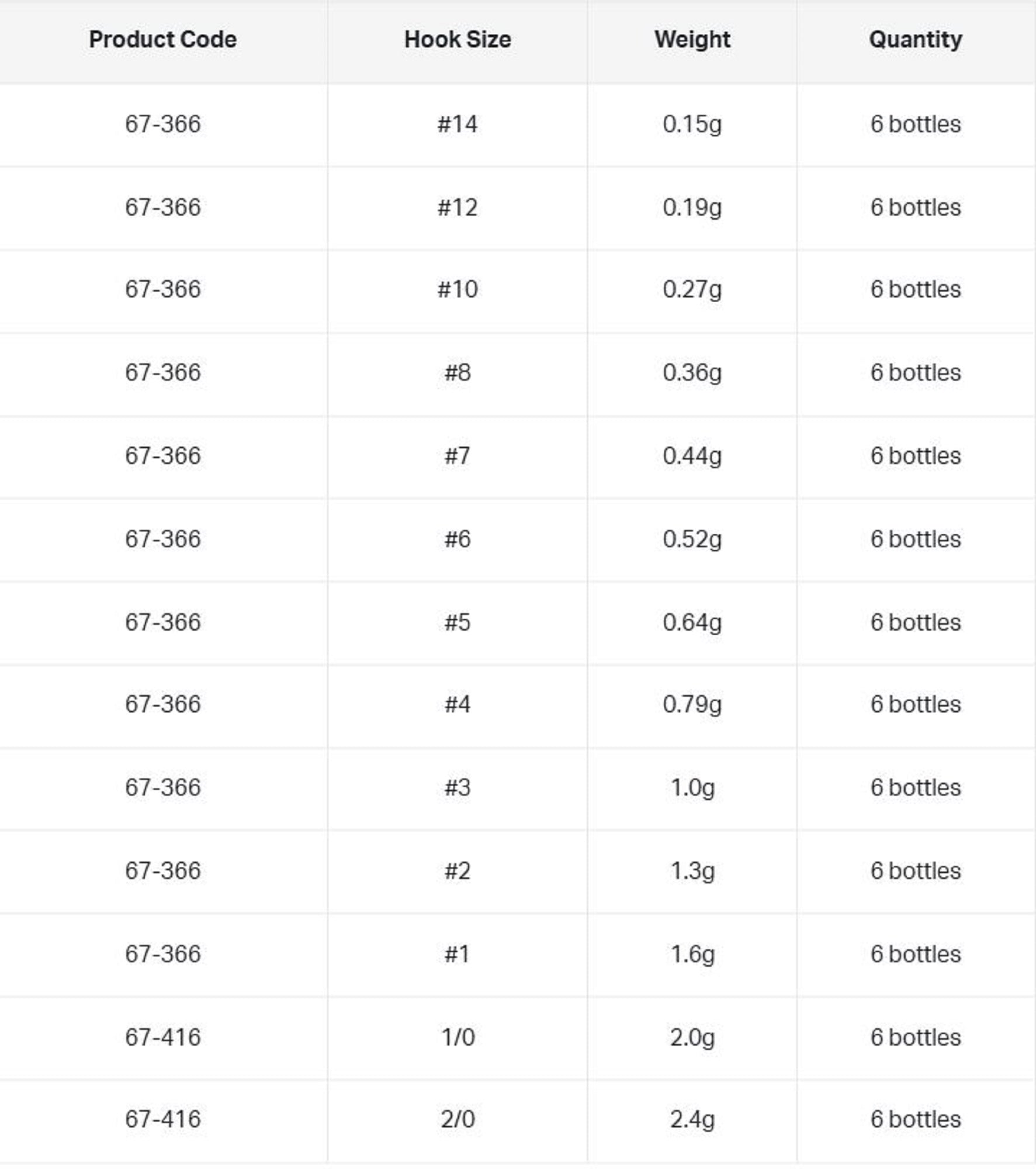Screen dimensions: 1036x1169
Task: Select the #8 hook size cell
Action: point(458,372)
